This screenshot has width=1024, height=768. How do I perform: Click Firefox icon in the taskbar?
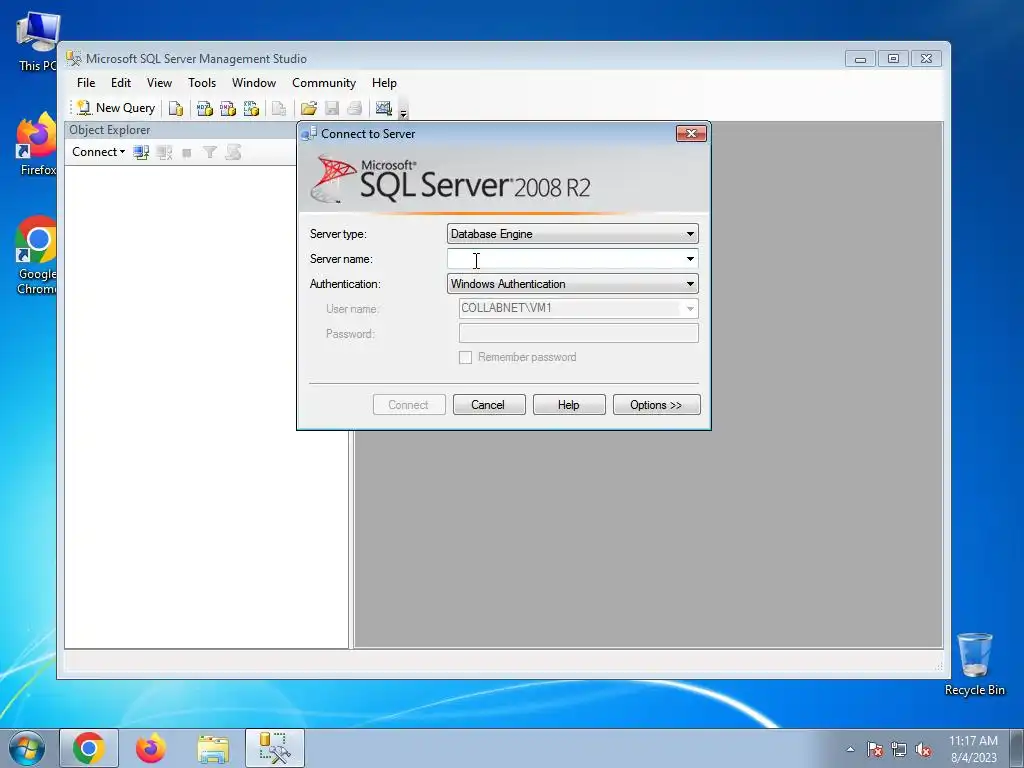[151, 748]
